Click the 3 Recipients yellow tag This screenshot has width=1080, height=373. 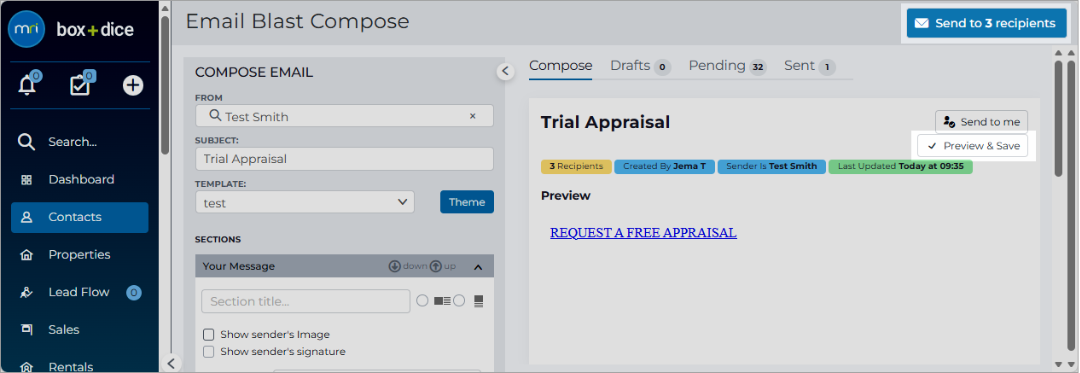point(577,167)
